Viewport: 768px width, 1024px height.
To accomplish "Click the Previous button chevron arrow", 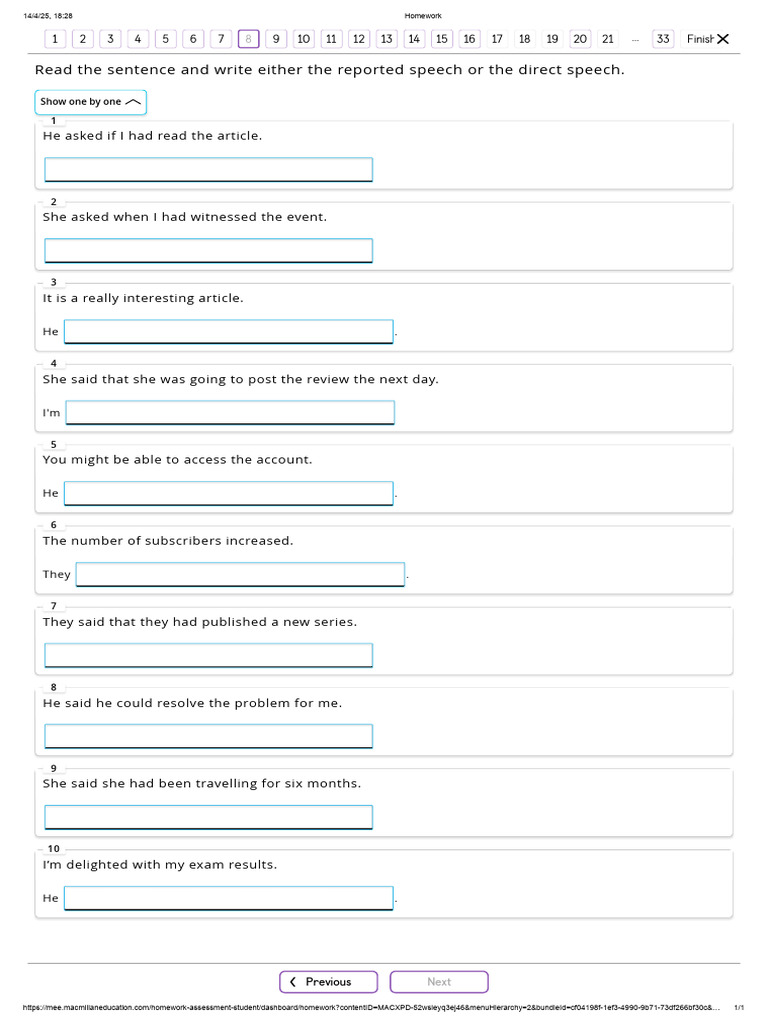I will (293, 982).
